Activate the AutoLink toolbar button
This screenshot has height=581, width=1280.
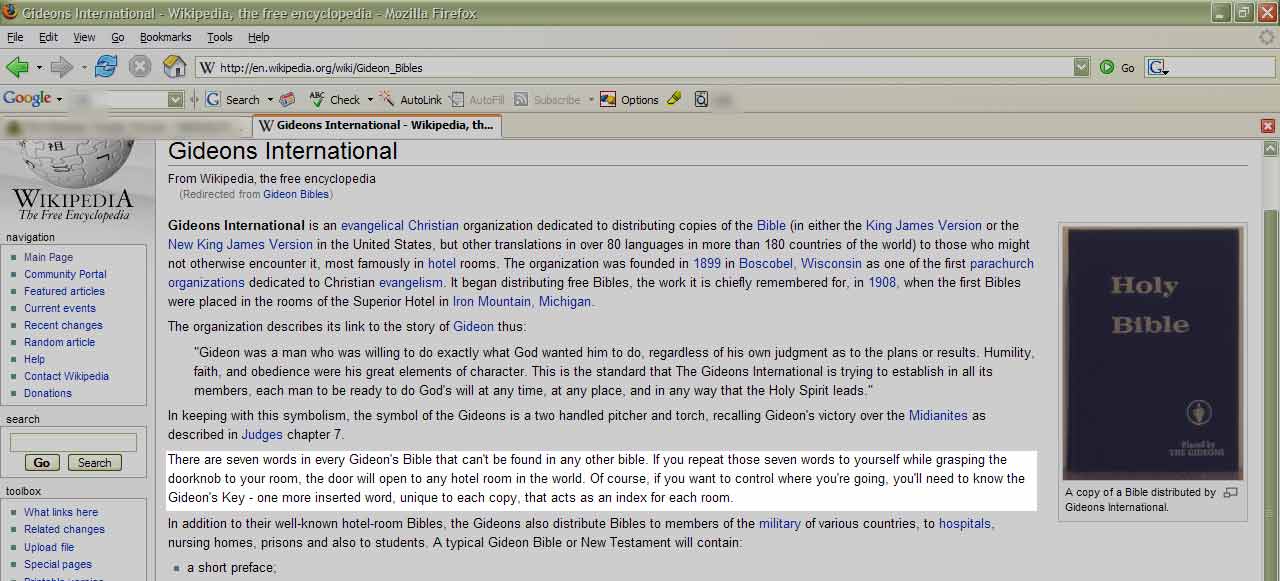point(410,99)
